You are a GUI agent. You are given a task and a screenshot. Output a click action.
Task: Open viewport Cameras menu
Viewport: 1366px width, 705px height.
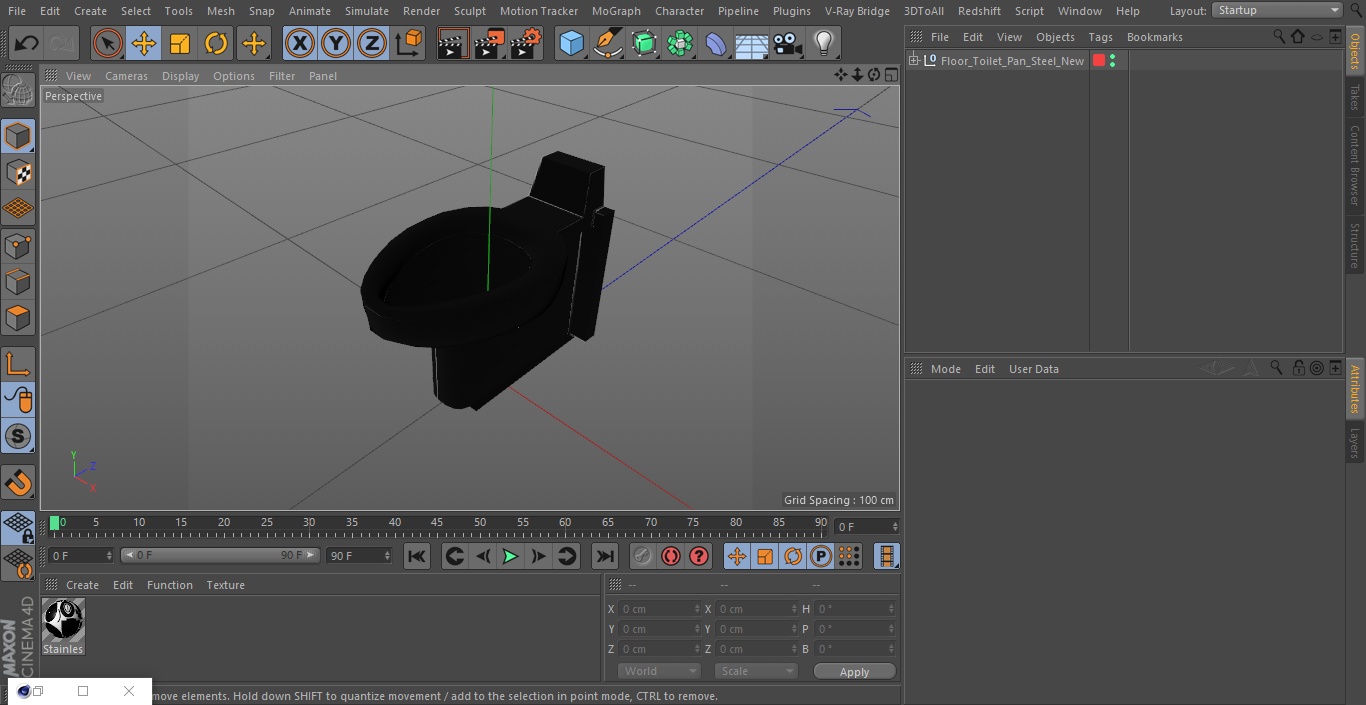tap(126, 76)
